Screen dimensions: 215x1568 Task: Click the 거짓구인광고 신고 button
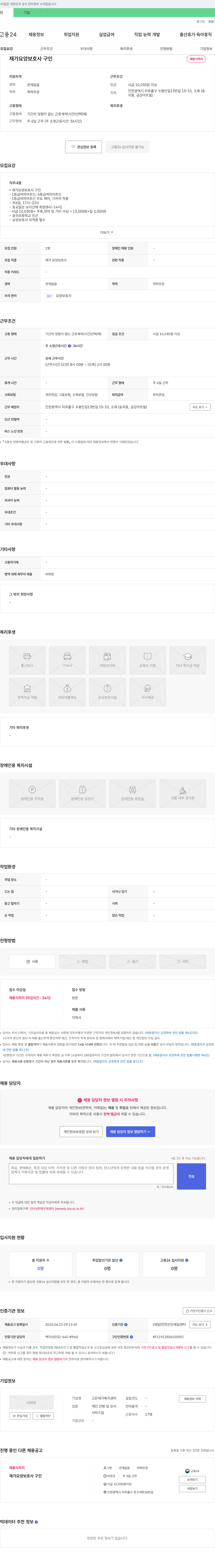199,1311
